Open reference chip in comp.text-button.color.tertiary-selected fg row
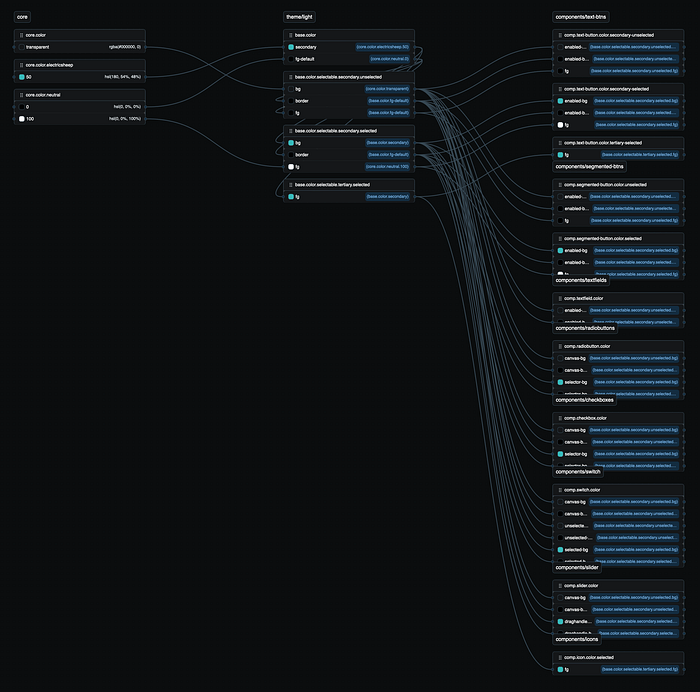Screen dimensions: 700x692 coord(640,155)
